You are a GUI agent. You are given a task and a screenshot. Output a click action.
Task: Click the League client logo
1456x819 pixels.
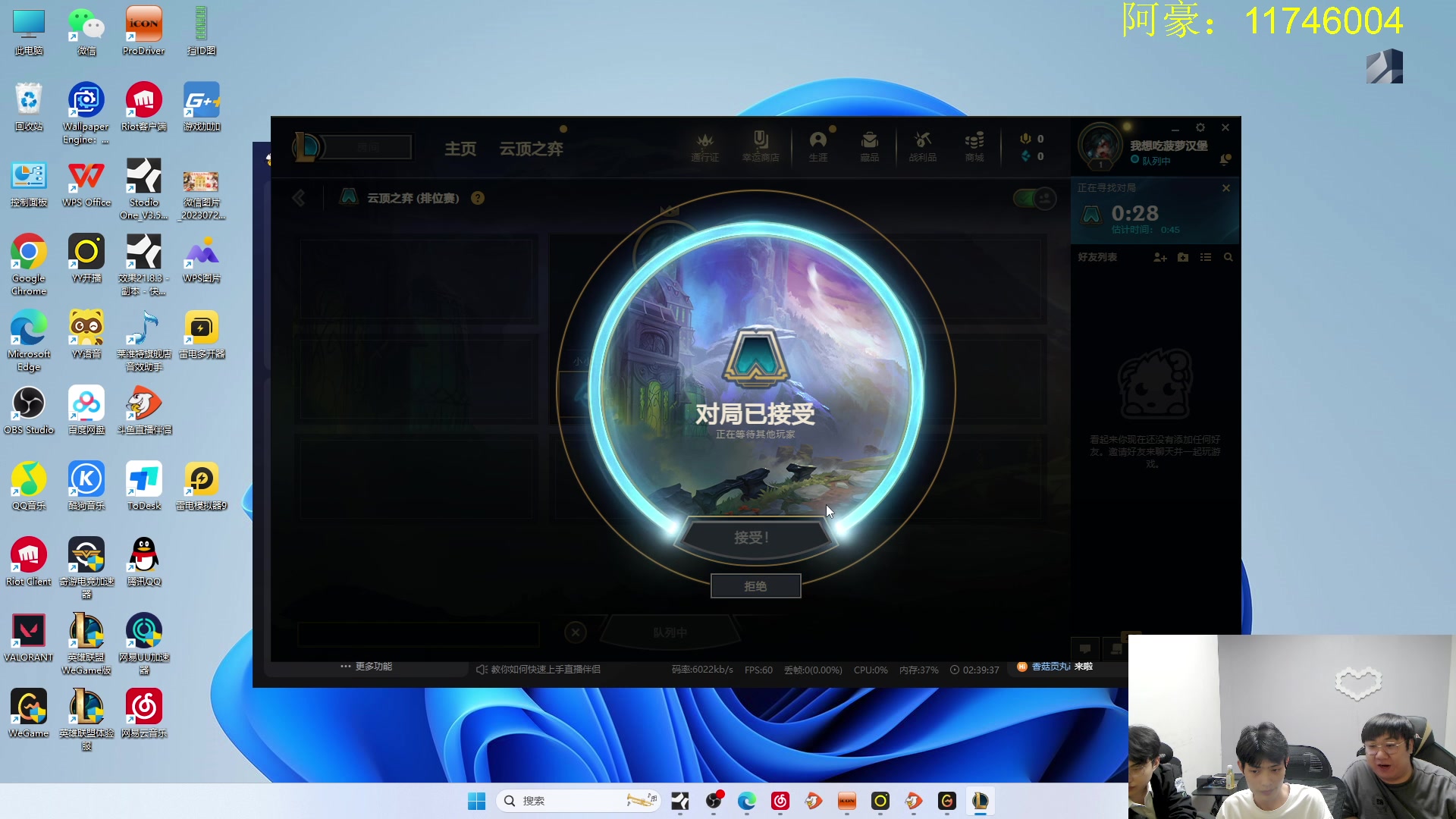tap(306, 146)
